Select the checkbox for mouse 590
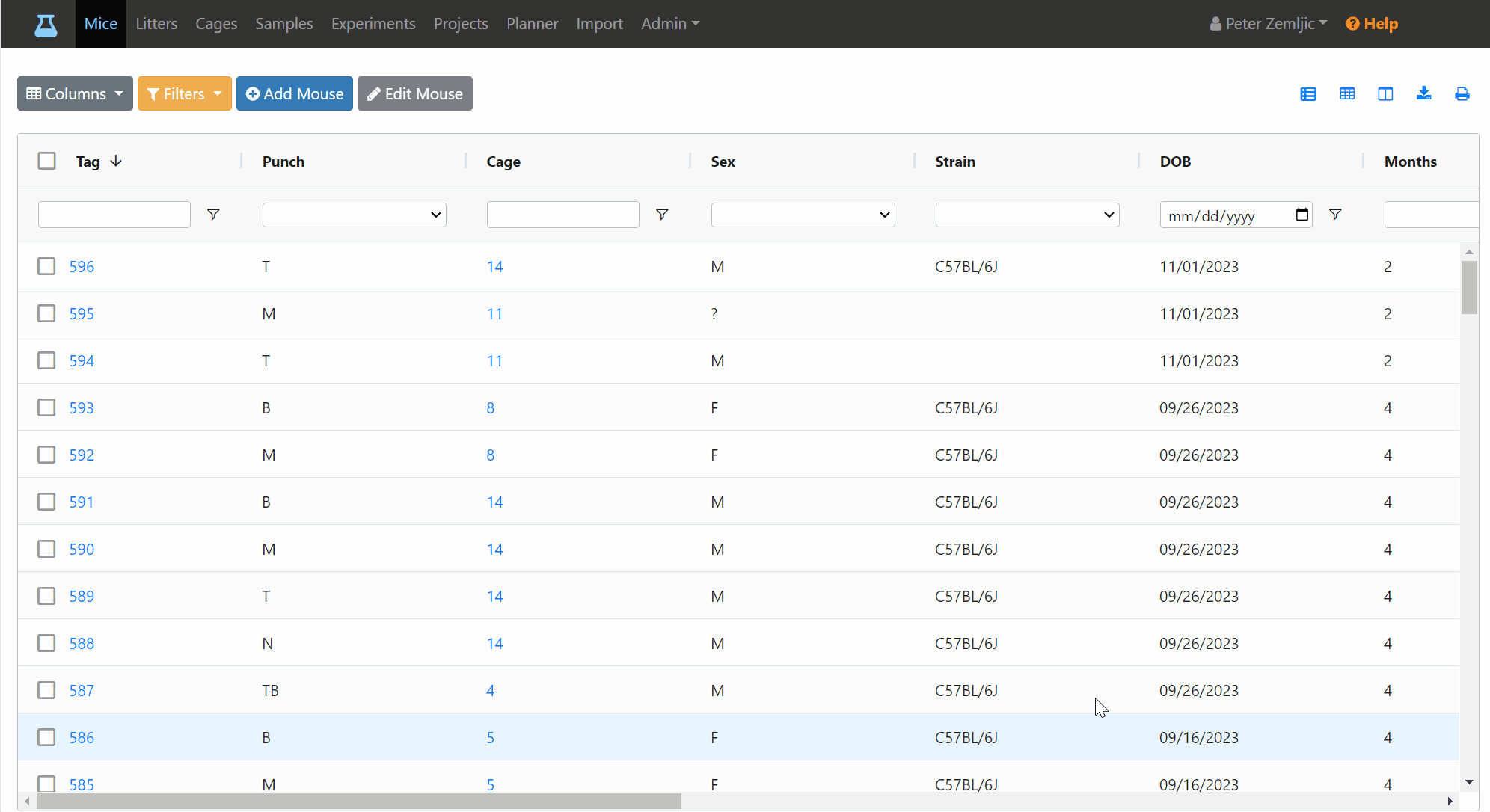The image size is (1490, 812). coord(46,549)
